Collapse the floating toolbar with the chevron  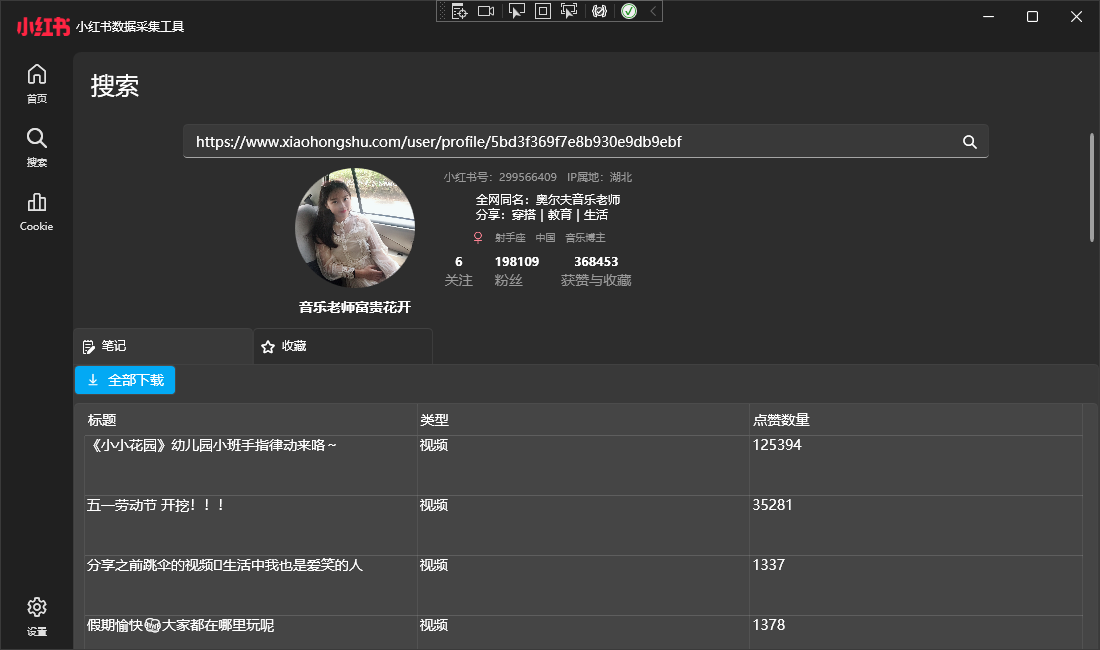(x=655, y=11)
